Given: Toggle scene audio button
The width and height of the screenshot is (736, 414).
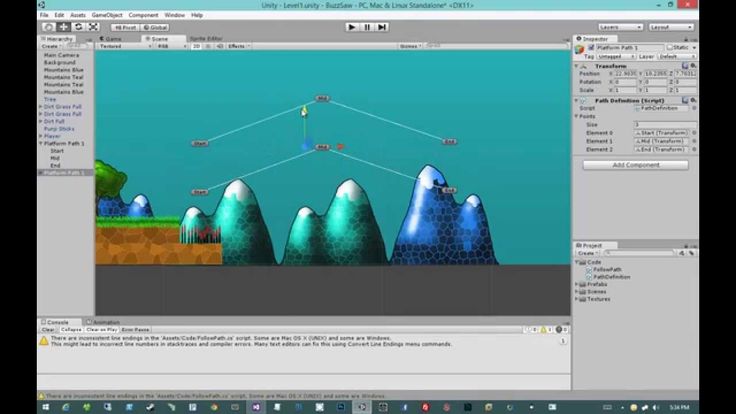Looking at the screenshot, I should [219, 46].
